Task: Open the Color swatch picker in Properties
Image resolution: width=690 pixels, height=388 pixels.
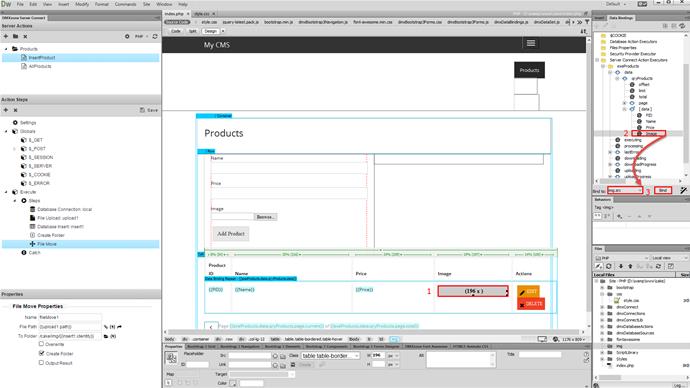Action: pyautogui.click(x=233, y=383)
